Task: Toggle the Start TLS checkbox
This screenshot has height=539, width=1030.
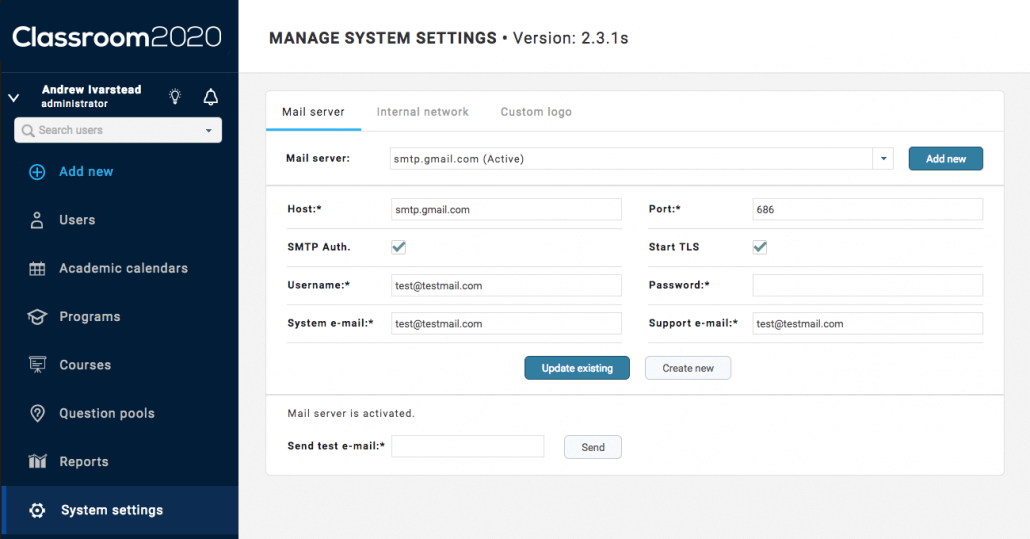Action: click(760, 247)
